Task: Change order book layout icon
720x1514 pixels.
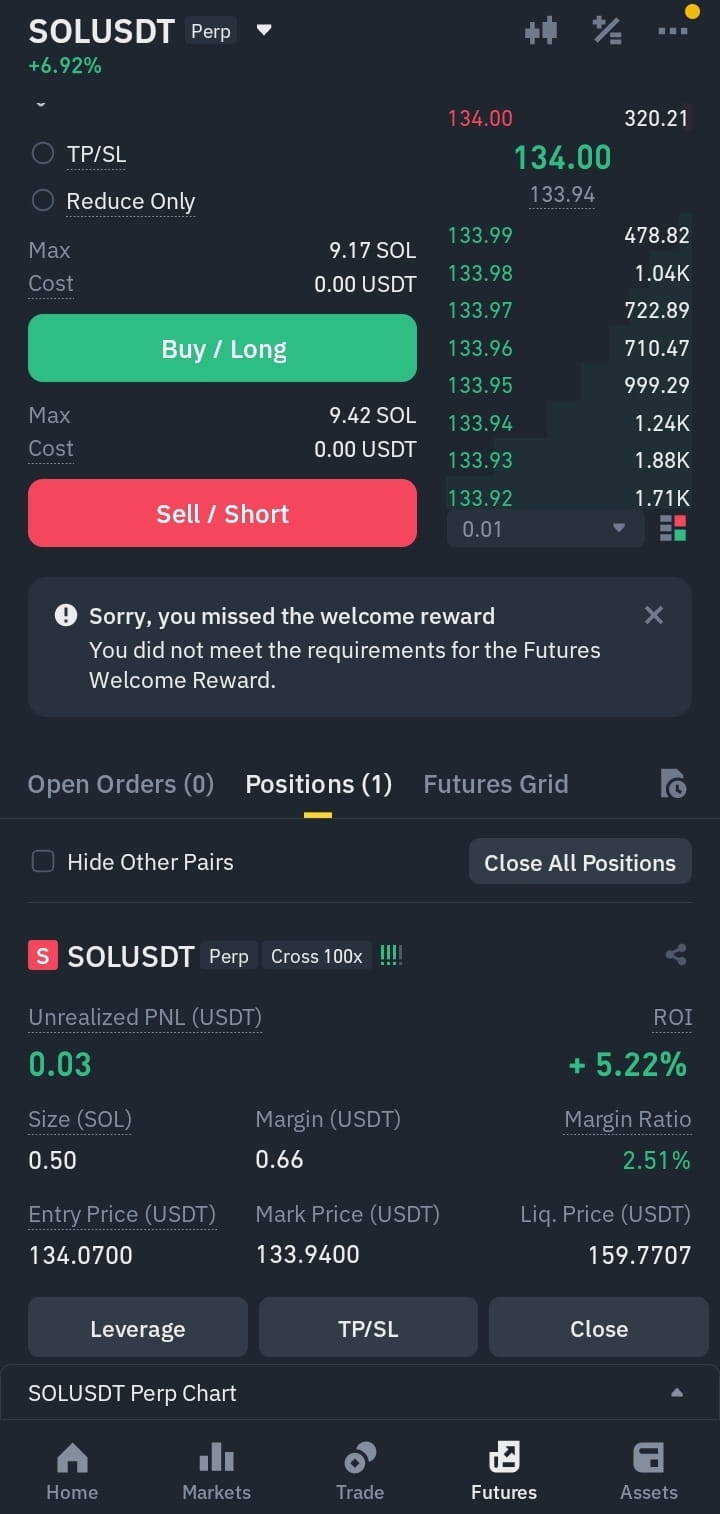Action: tap(673, 528)
